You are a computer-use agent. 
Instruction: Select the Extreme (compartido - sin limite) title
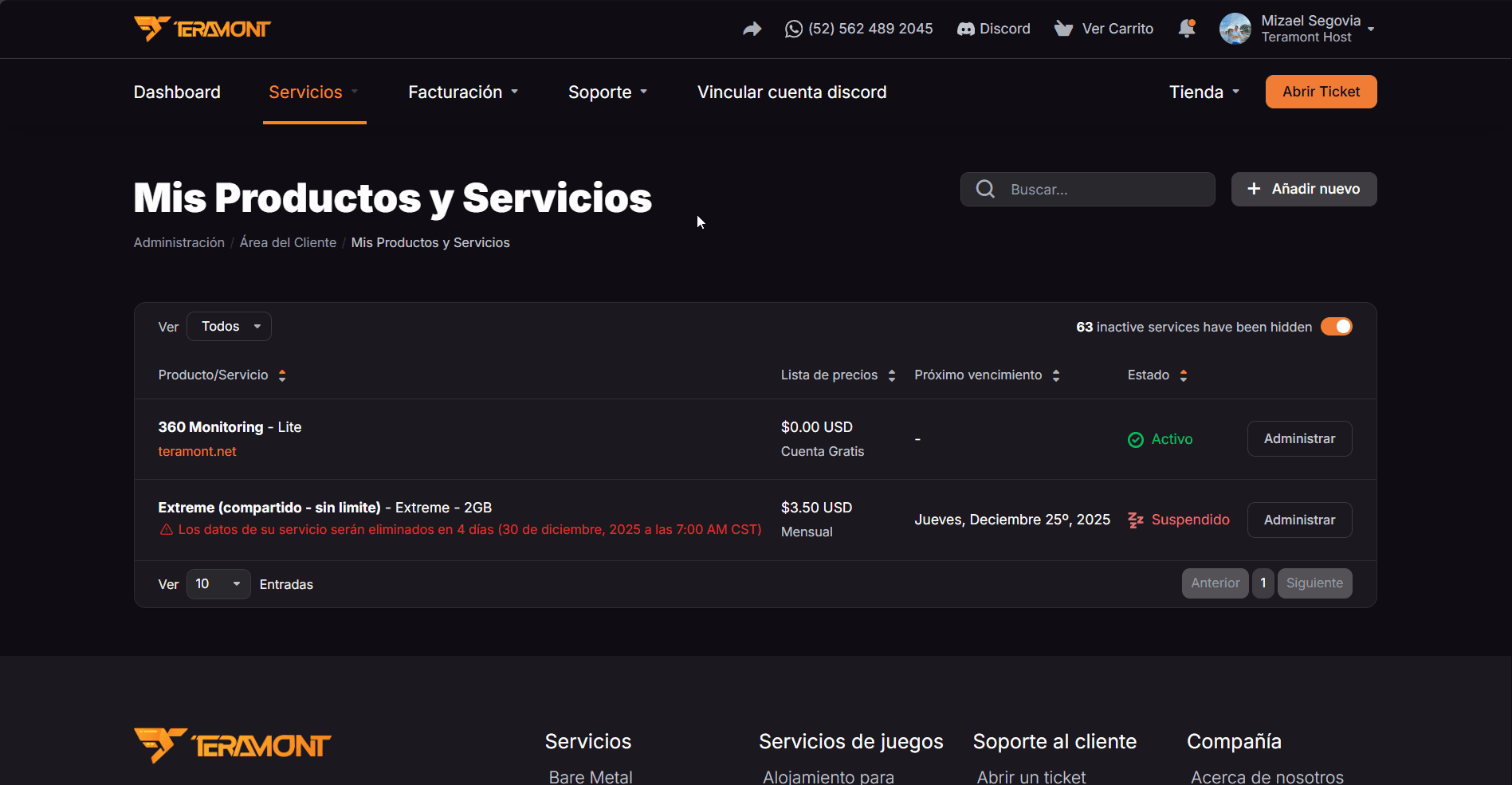pos(269,508)
